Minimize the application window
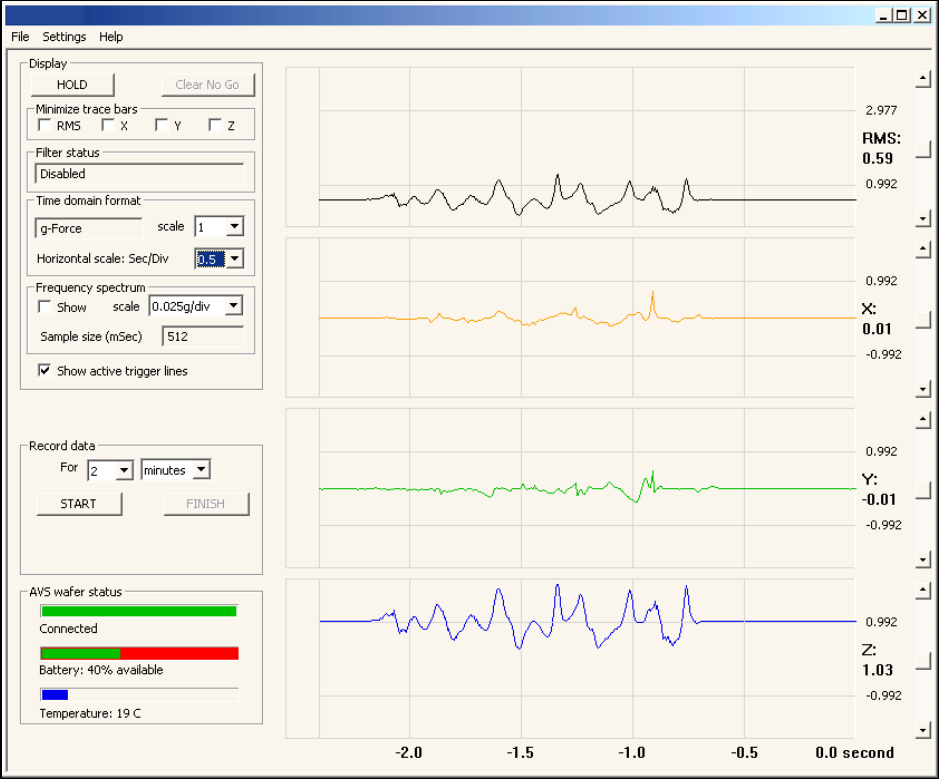Viewport: 939px width, 779px height. 883,15
